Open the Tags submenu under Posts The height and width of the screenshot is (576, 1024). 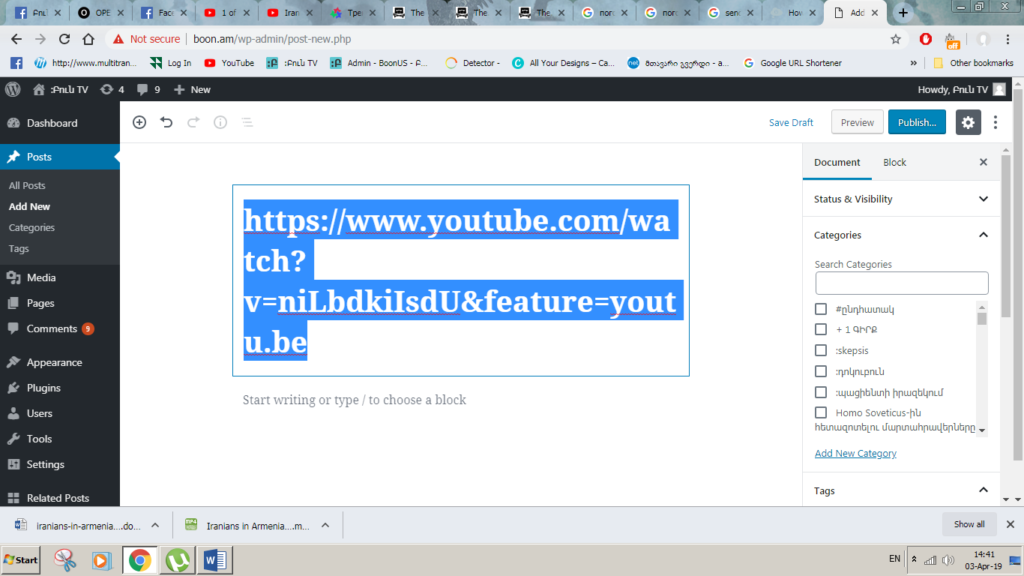point(18,248)
